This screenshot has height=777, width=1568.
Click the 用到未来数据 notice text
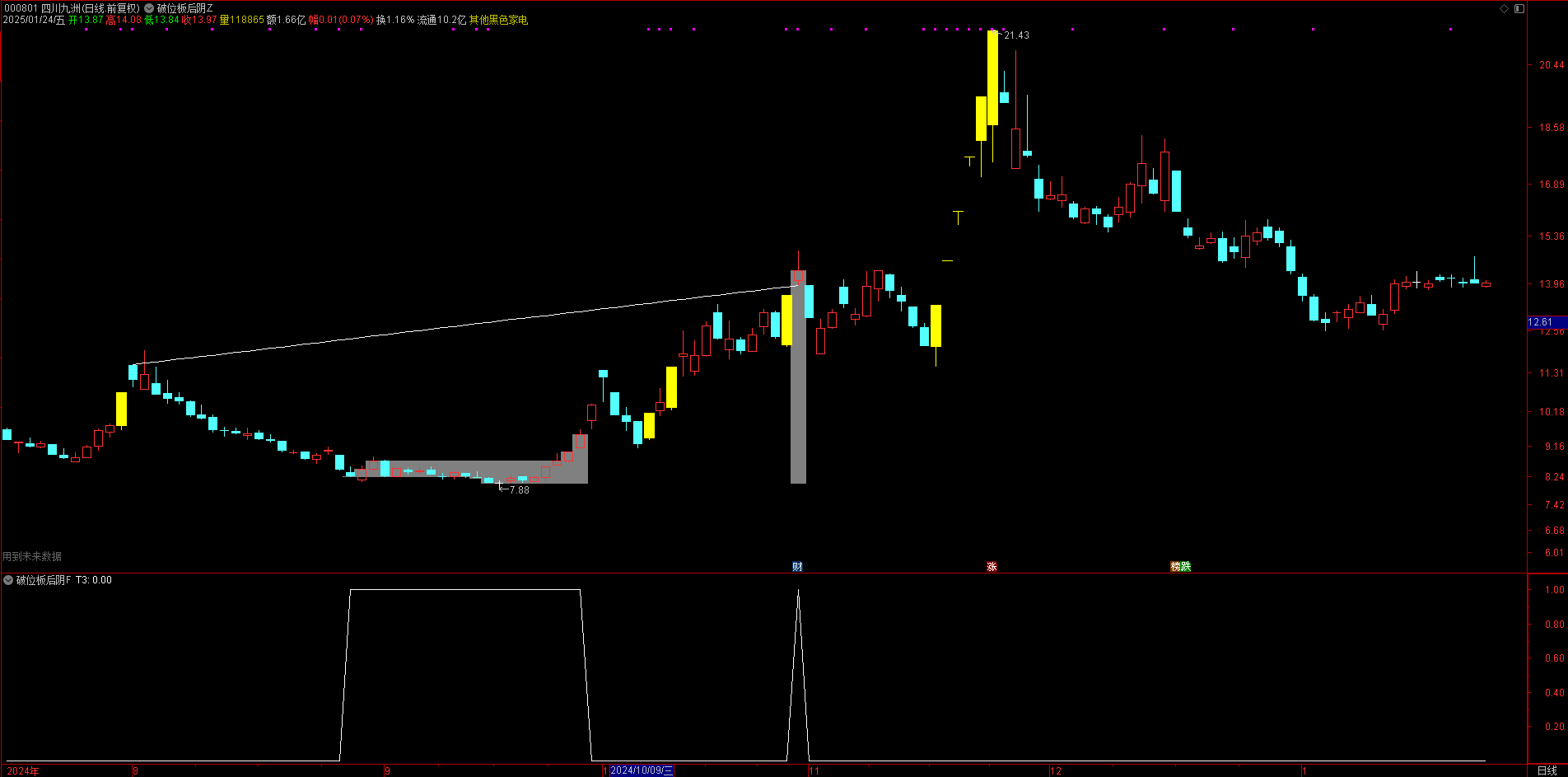tap(32, 556)
